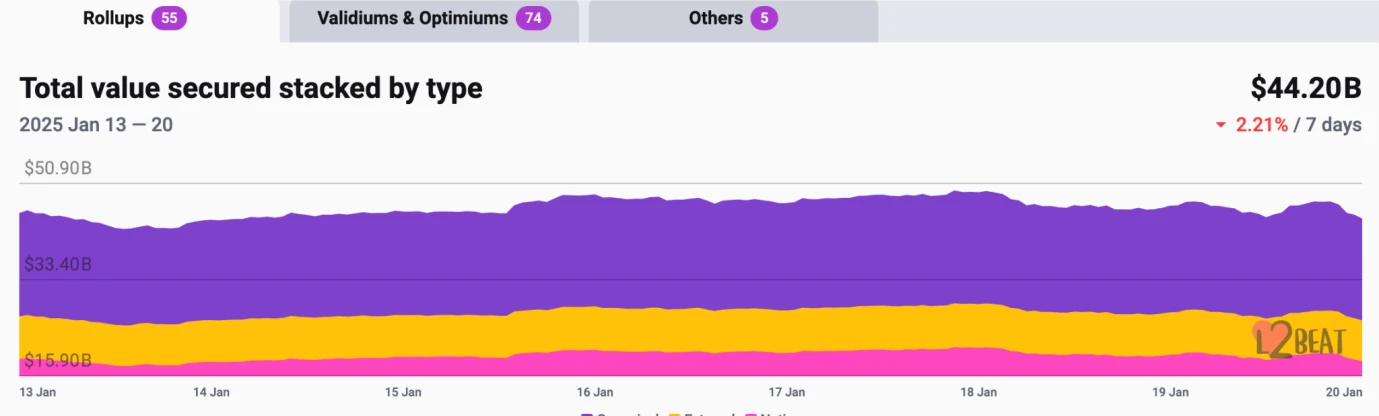This screenshot has width=1379, height=416.
Task: Click the $44.20B total value
Action: coord(1306,88)
